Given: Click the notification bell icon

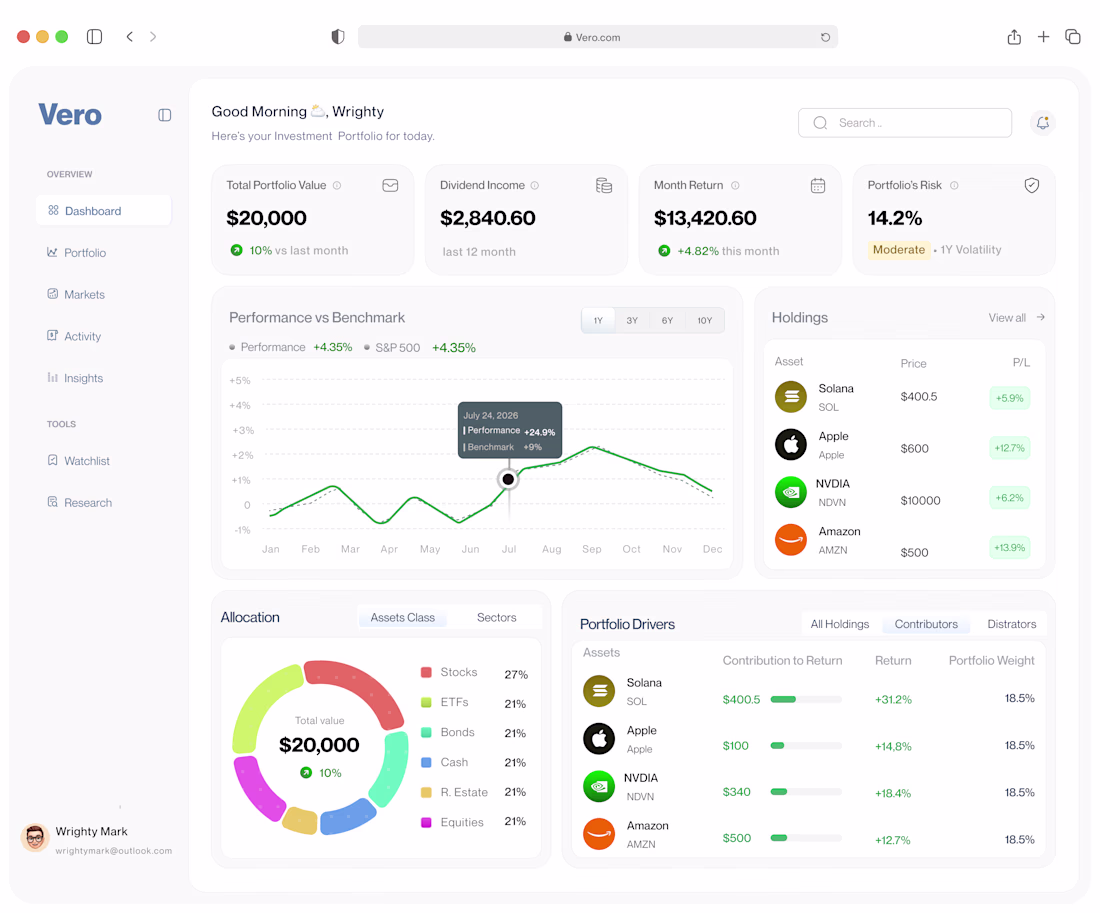Looking at the screenshot, I should pyautogui.click(x=1042, y=123).
